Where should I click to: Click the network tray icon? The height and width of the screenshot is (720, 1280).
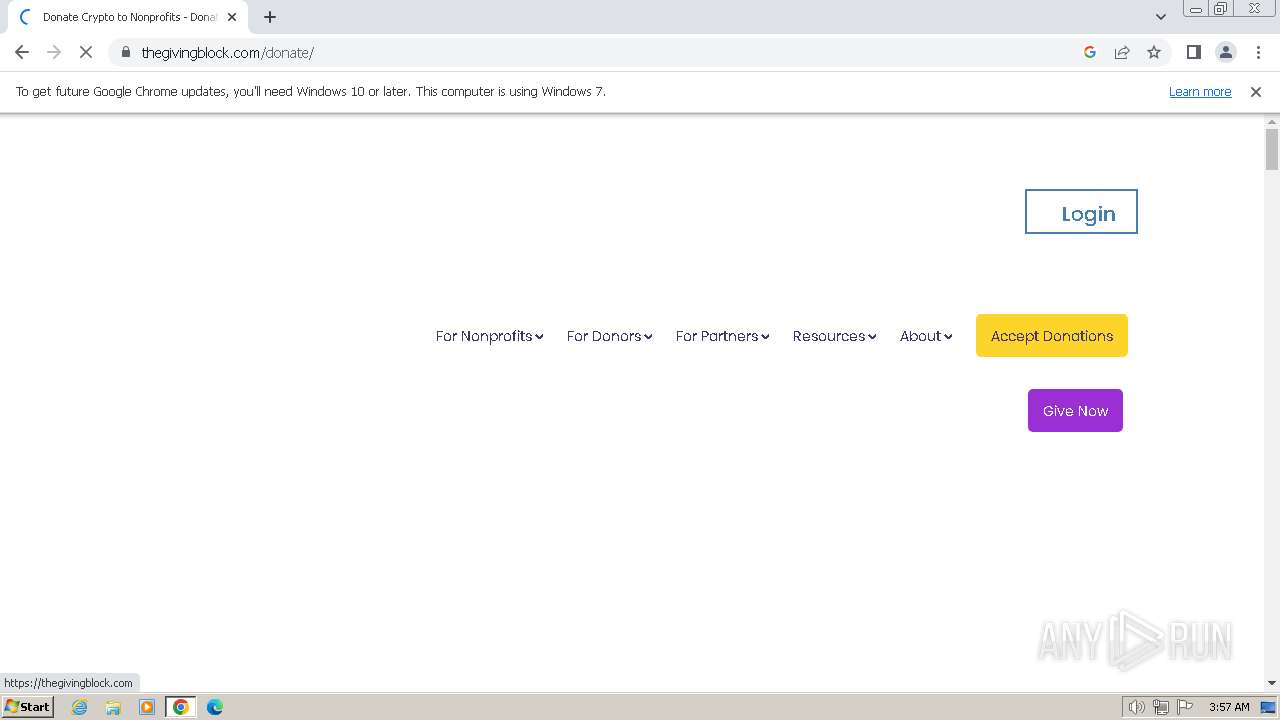point(1161,707)
